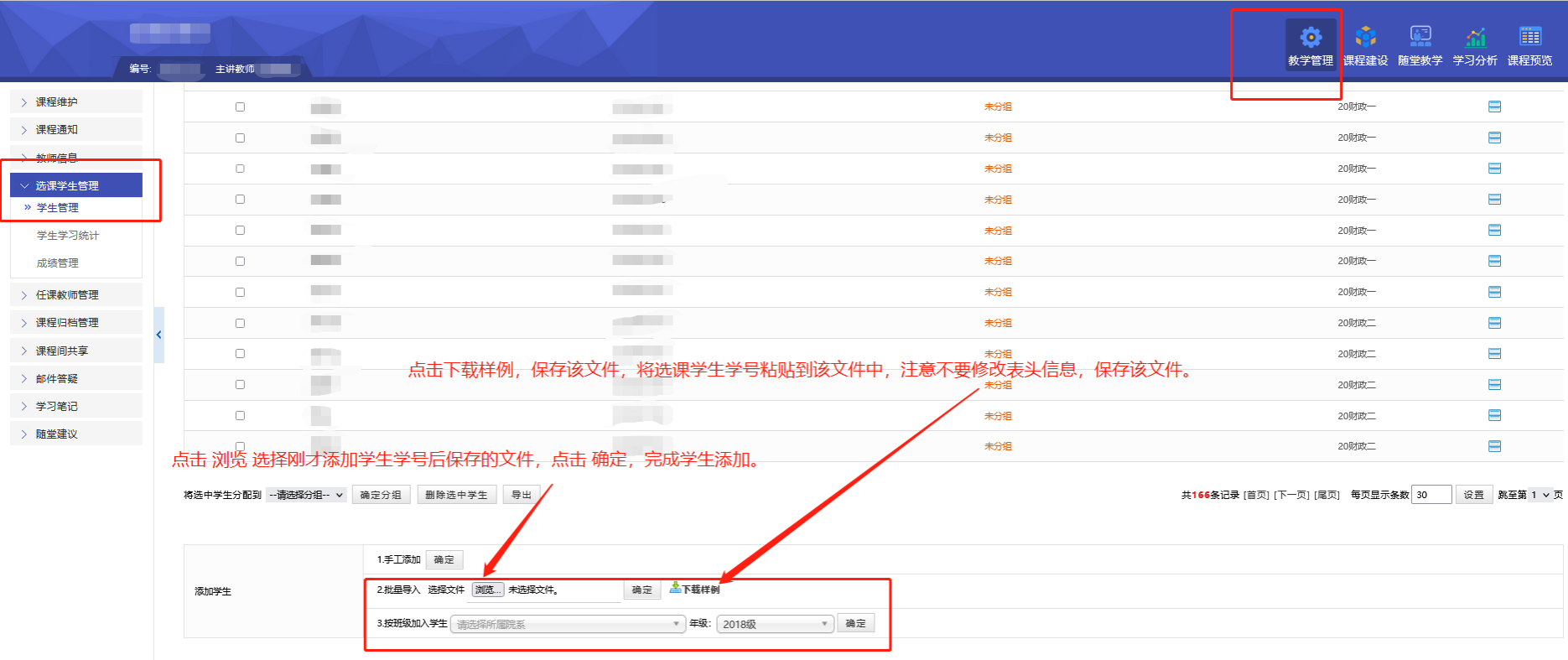Go to 尾页 in pagination
The height and width of the screenshot is (660, 1568).
1327,495
